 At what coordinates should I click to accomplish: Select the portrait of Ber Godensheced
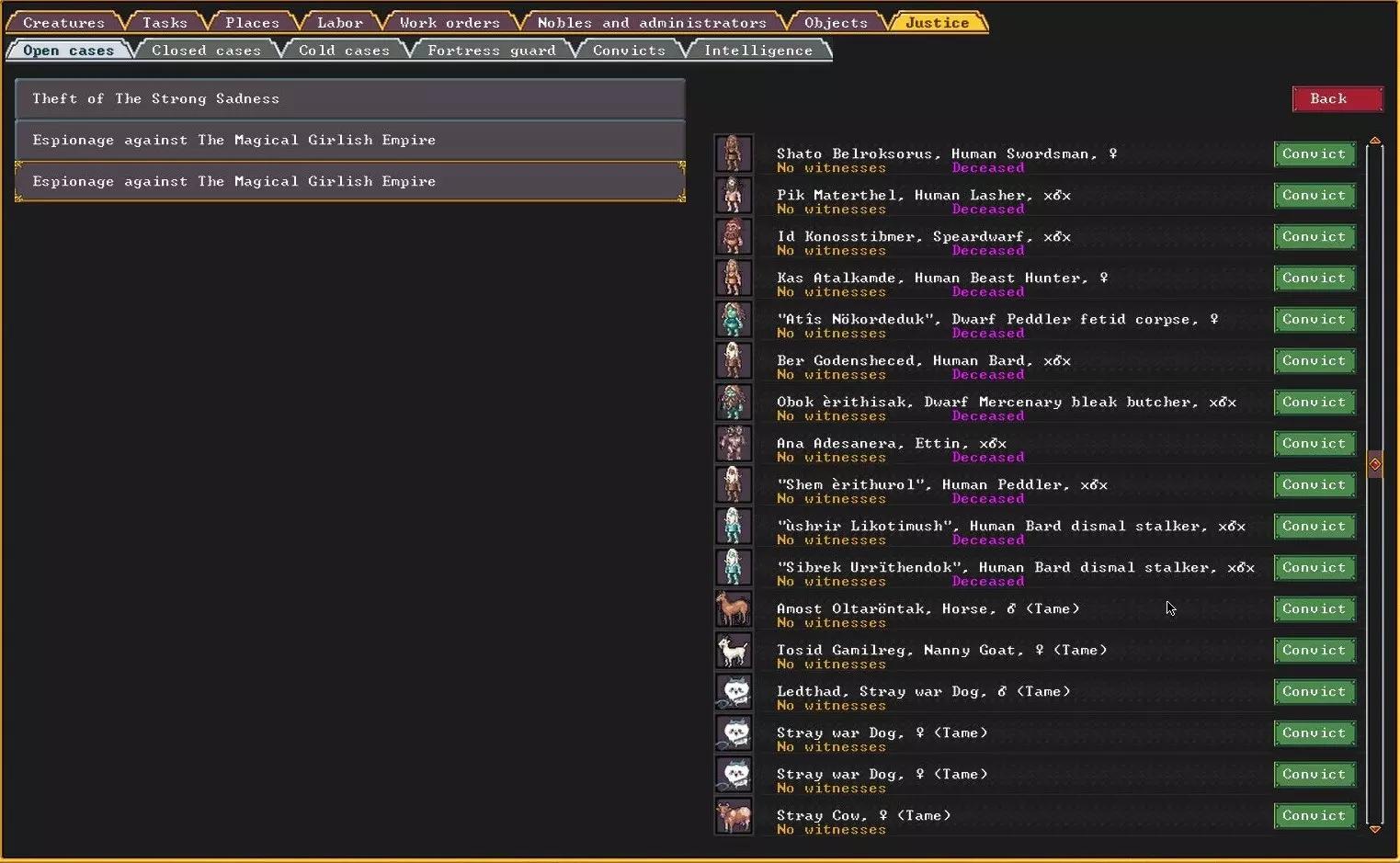tap(734, 361)
